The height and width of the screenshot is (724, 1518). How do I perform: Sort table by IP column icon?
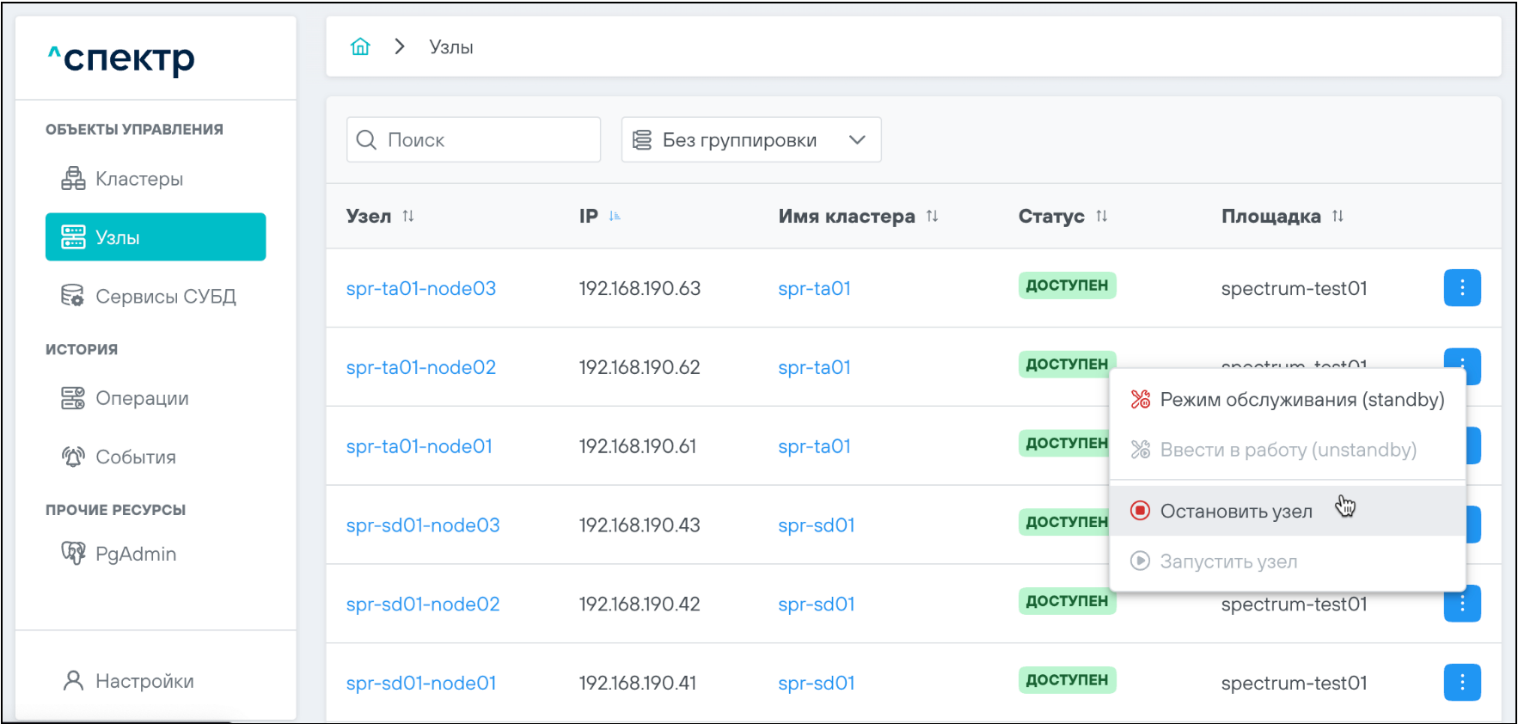[x=614, y=217]
